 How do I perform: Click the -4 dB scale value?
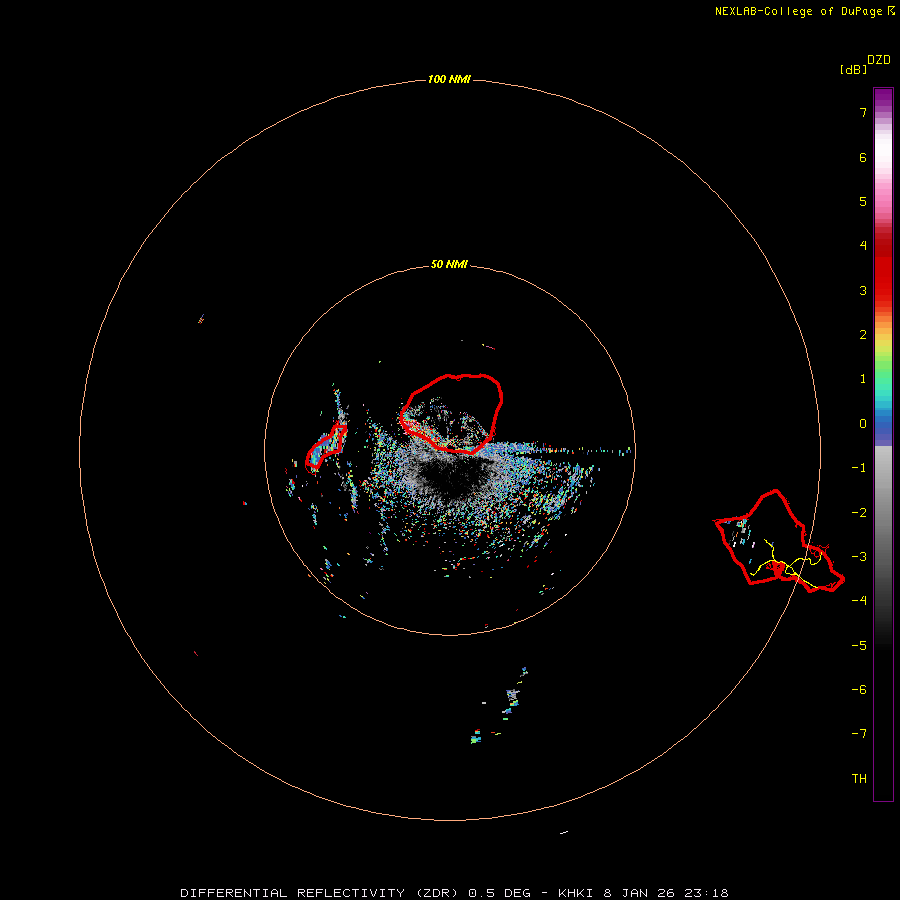pos(859,600)
